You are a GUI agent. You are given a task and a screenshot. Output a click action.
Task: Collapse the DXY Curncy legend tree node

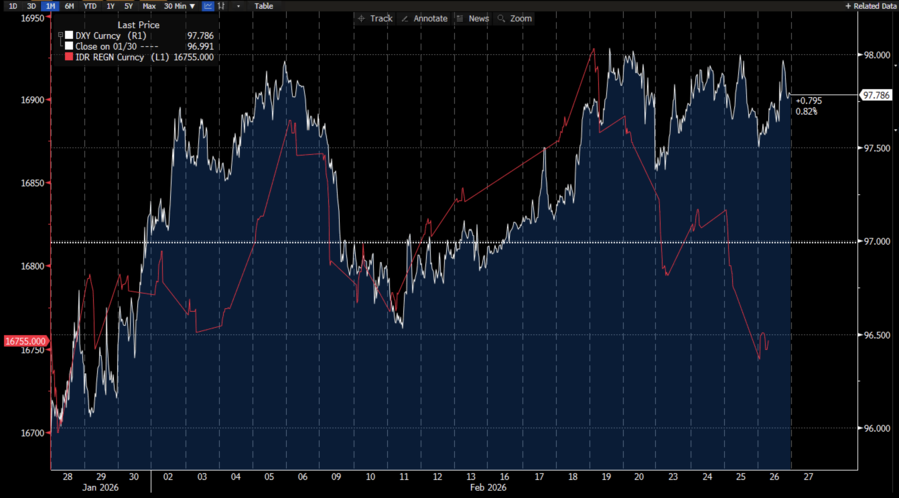tap(60, 35)
